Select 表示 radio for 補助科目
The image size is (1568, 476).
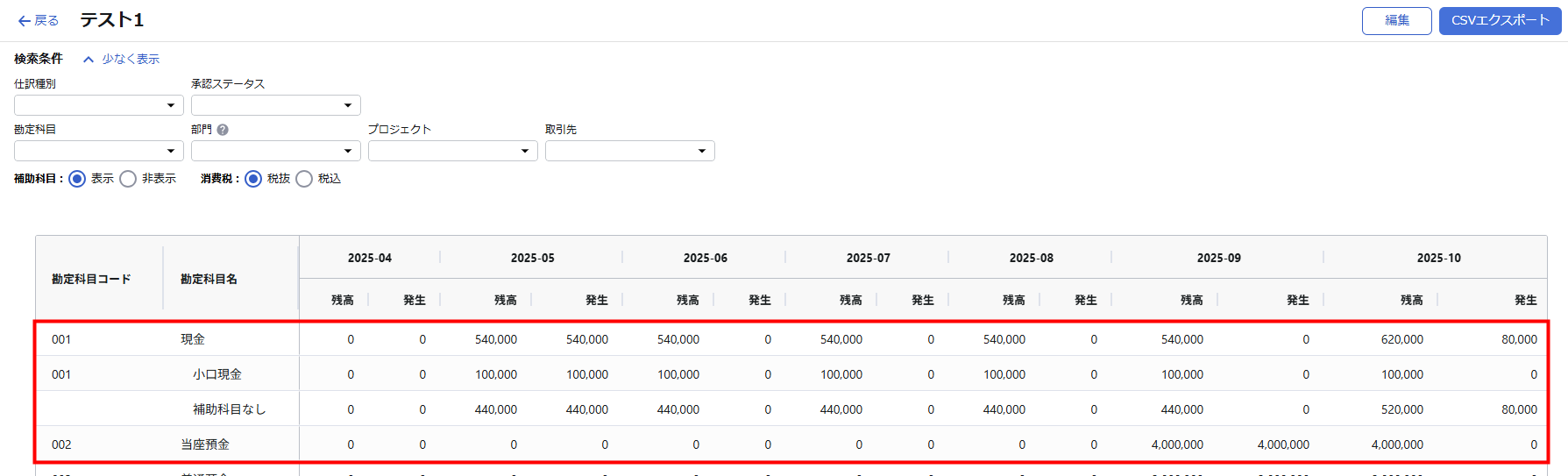(77, 179)
